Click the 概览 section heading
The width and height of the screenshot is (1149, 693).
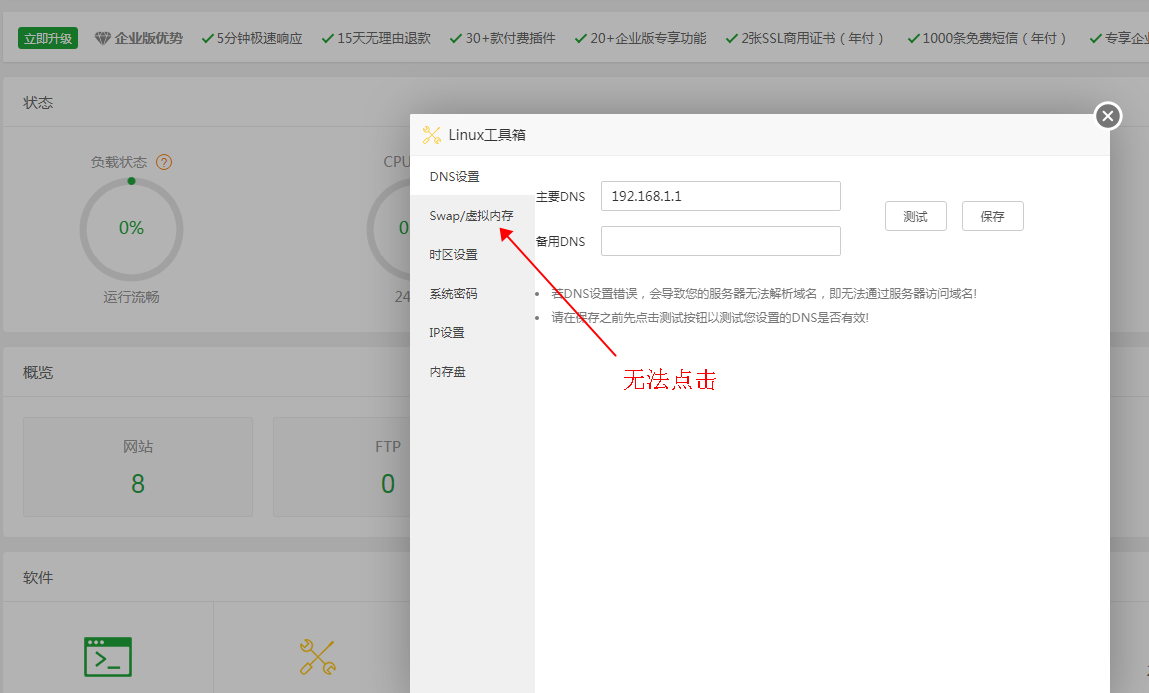pyautogui.click(x=38, y=373)
